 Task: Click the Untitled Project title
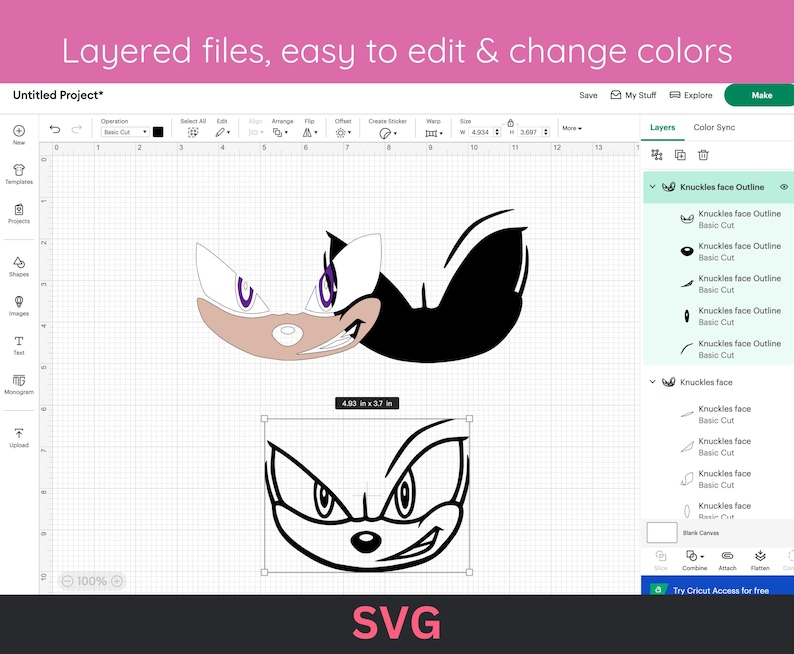click(58, 95)
